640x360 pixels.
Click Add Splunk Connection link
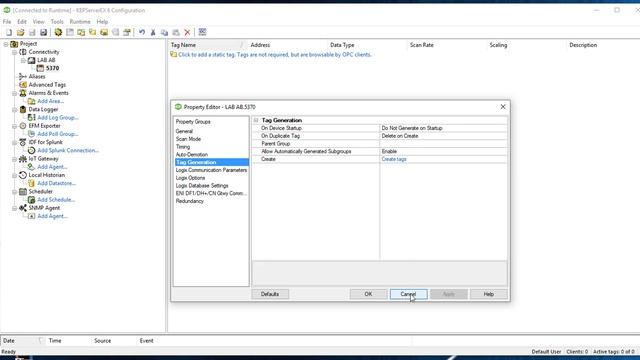click(x=68, y=151)
